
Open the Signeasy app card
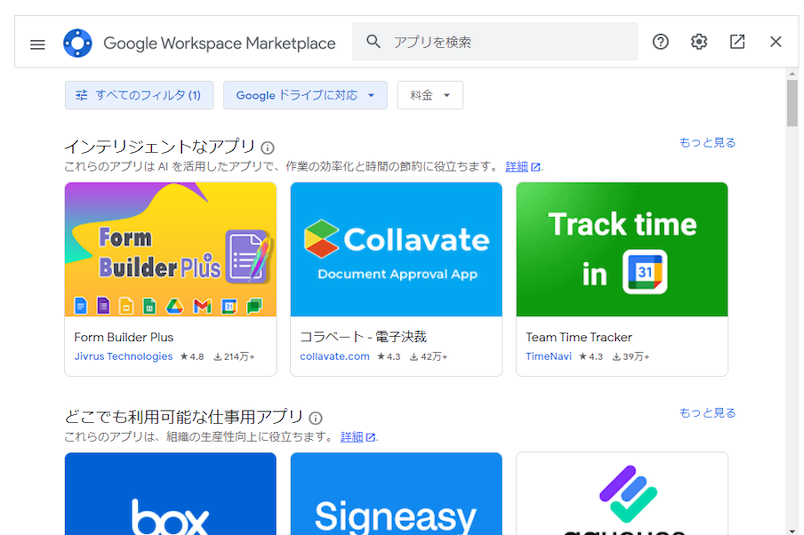tap(396, 493)
